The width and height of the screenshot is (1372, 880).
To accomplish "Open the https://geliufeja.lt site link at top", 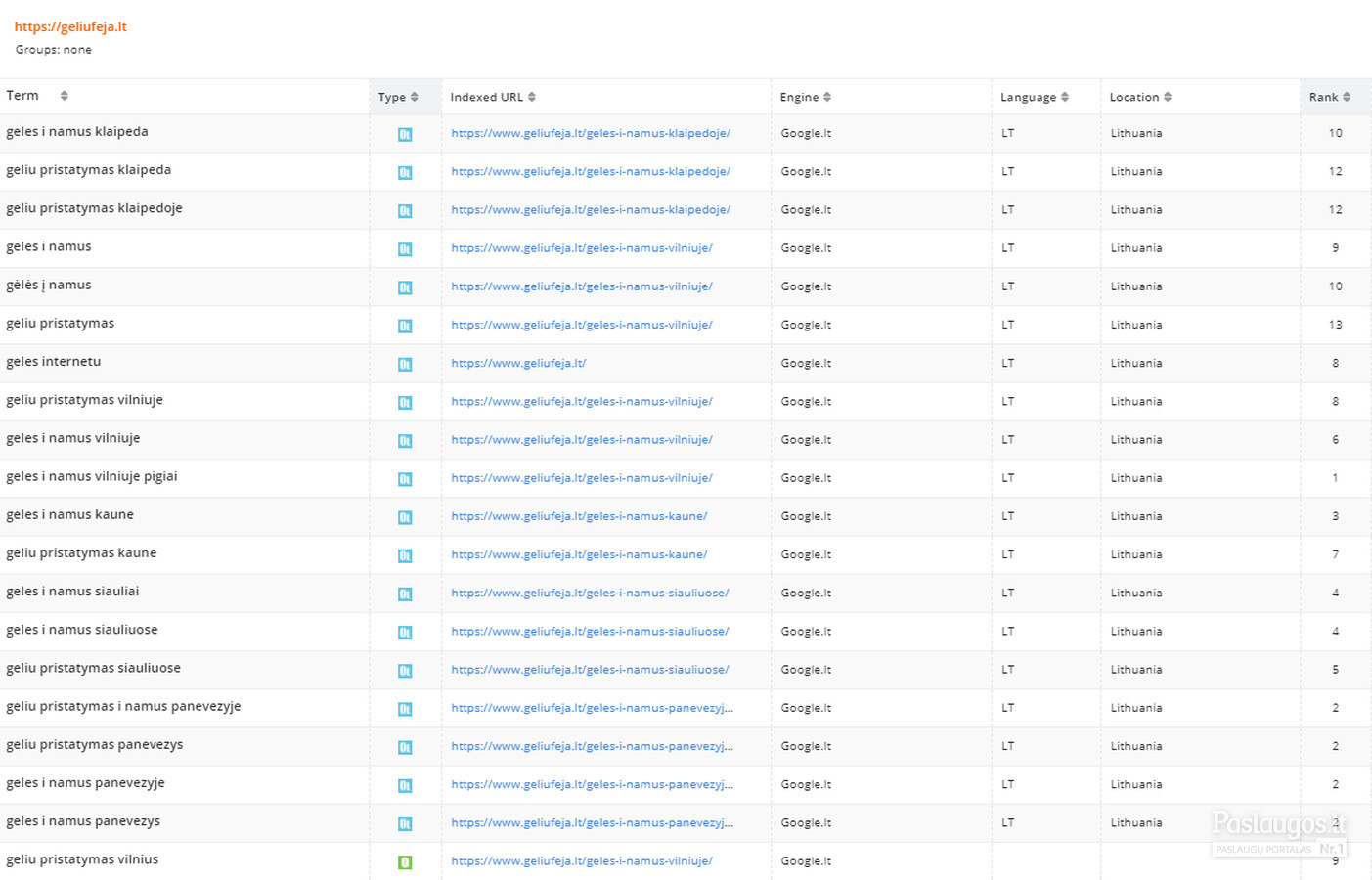I will (x=70, y=27).
